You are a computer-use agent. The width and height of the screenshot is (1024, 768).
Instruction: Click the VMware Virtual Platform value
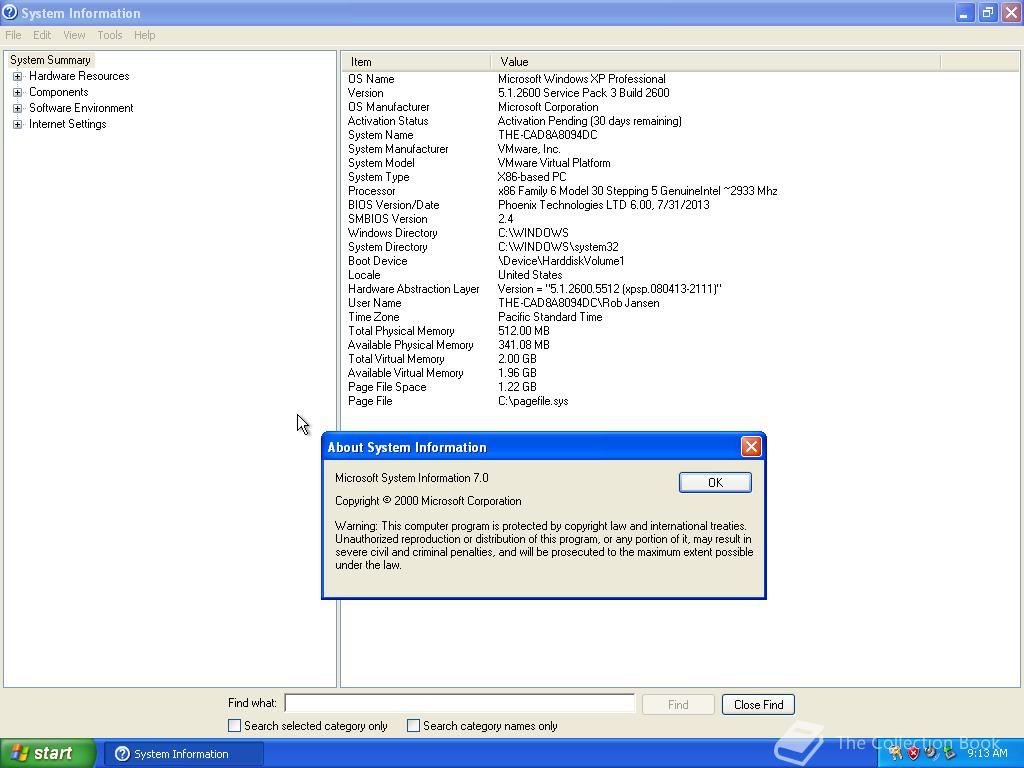point(554,163)
